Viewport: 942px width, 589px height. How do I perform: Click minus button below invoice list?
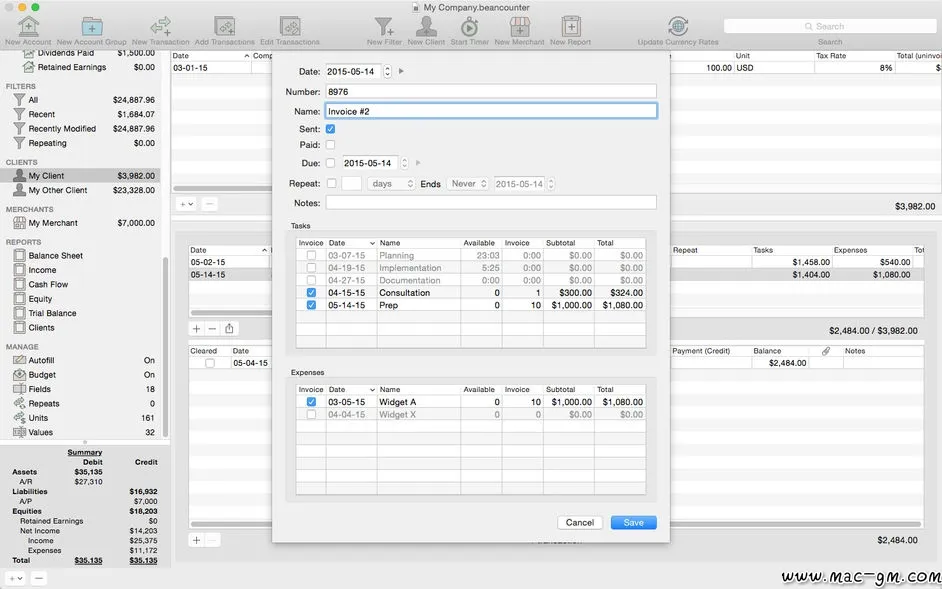point(212,329)
